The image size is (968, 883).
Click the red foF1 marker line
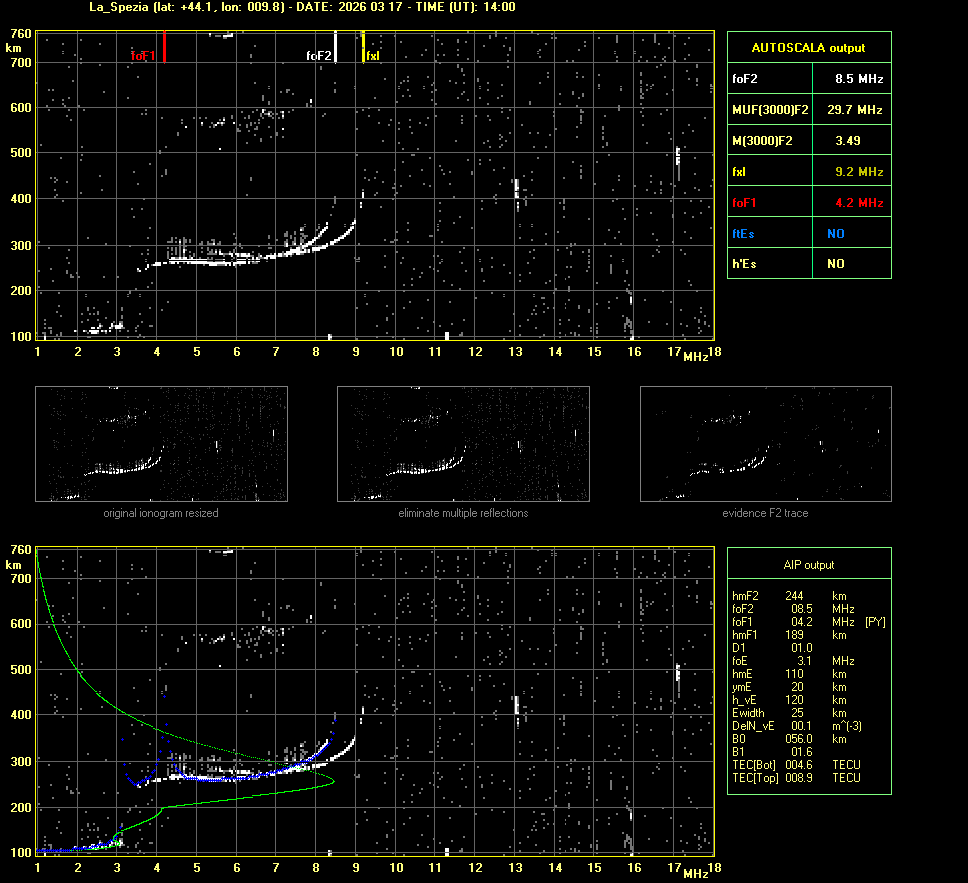164,47
